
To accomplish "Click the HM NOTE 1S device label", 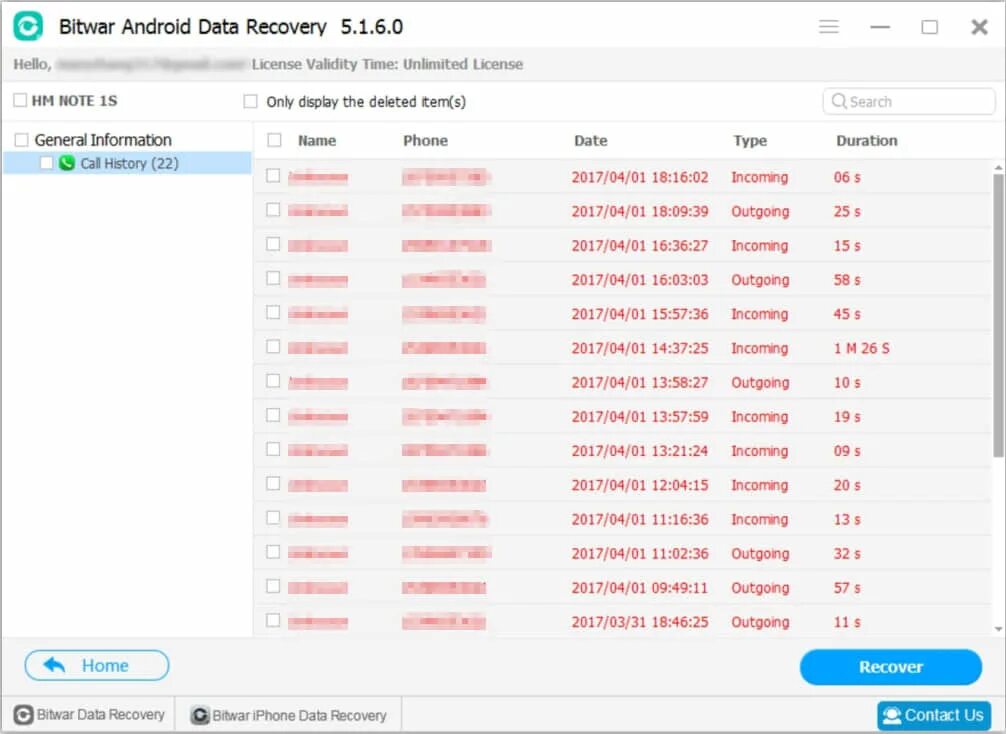I will click(74, 101).
